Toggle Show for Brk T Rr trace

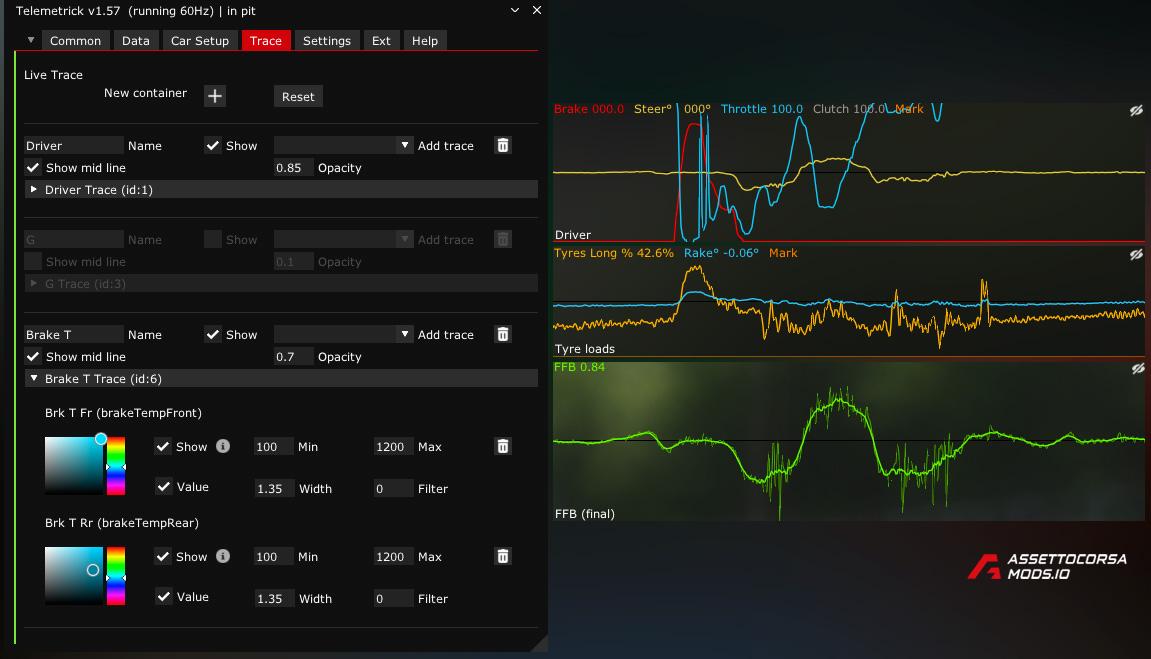tap(163, 556)
